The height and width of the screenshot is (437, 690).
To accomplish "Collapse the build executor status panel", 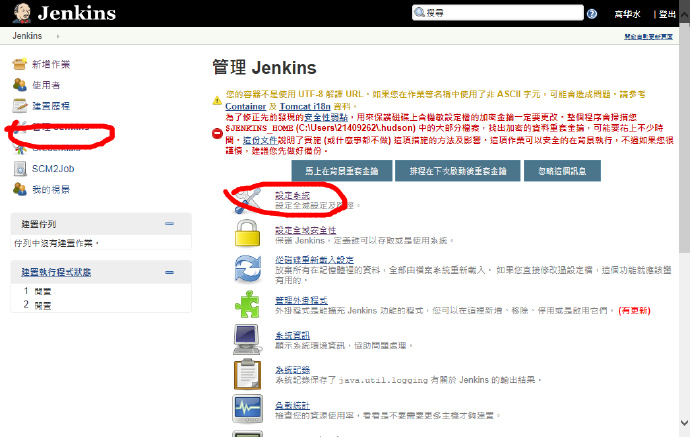I will (169, 272).
